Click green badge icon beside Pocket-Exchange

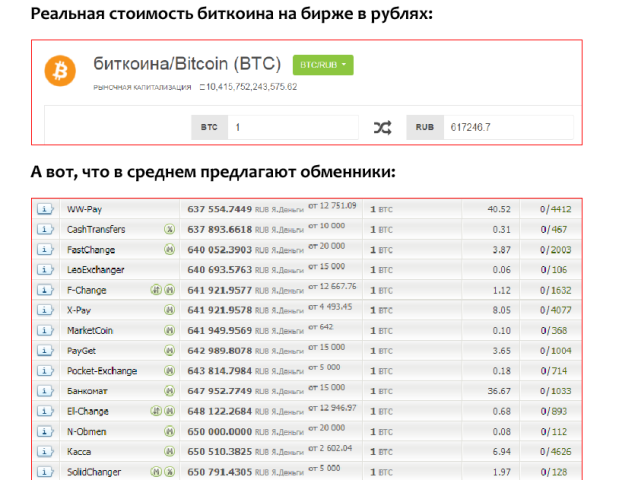pos(169,371)
